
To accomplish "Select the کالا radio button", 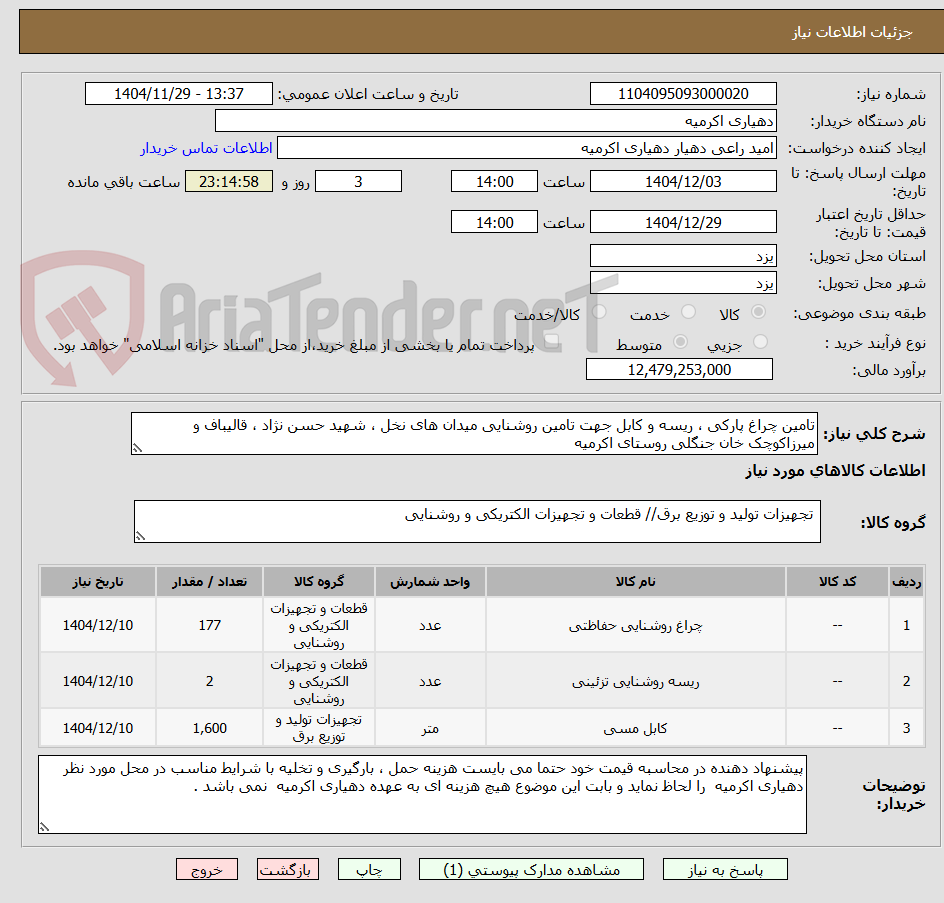I will point(759,312).
